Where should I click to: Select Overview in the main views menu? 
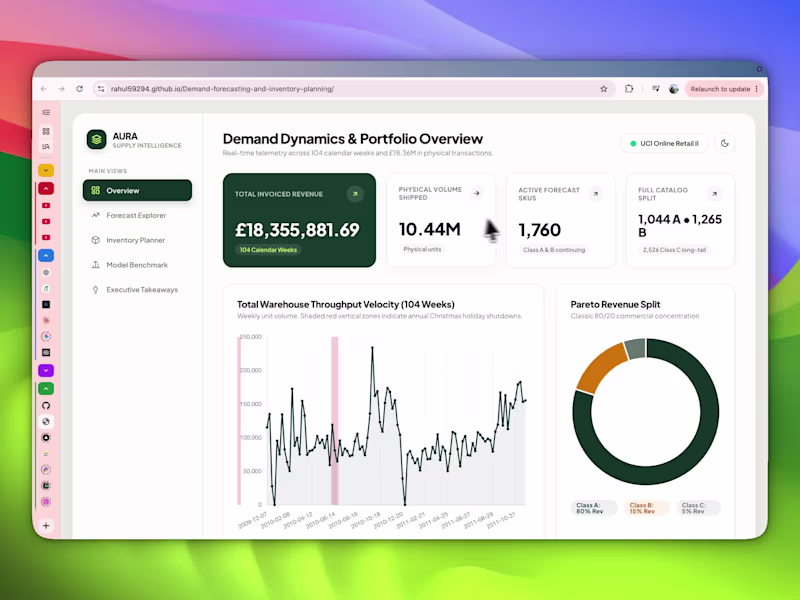point(137,190)
